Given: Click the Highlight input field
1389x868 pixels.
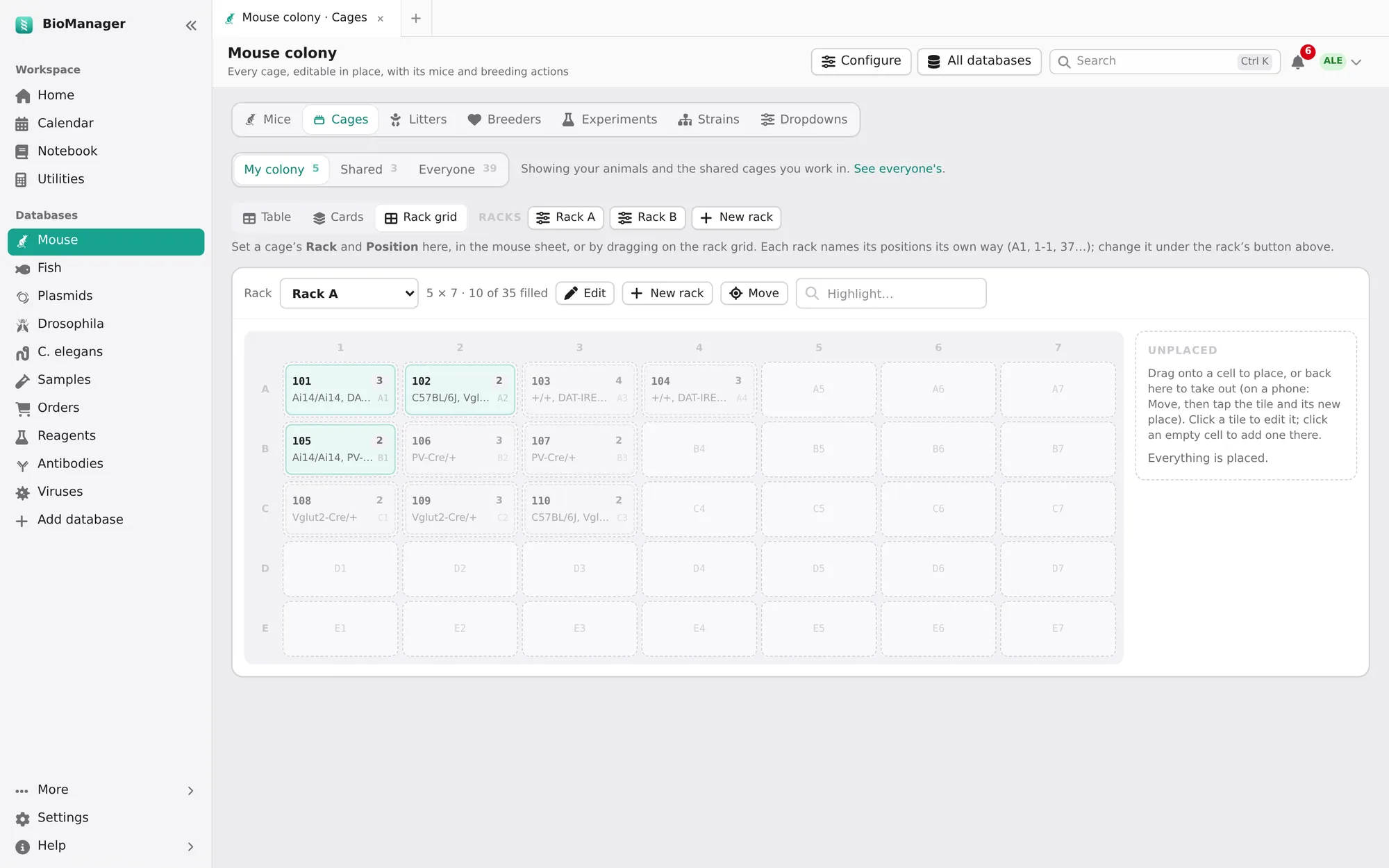Looking at the screenshot, I should click(891, 293).
